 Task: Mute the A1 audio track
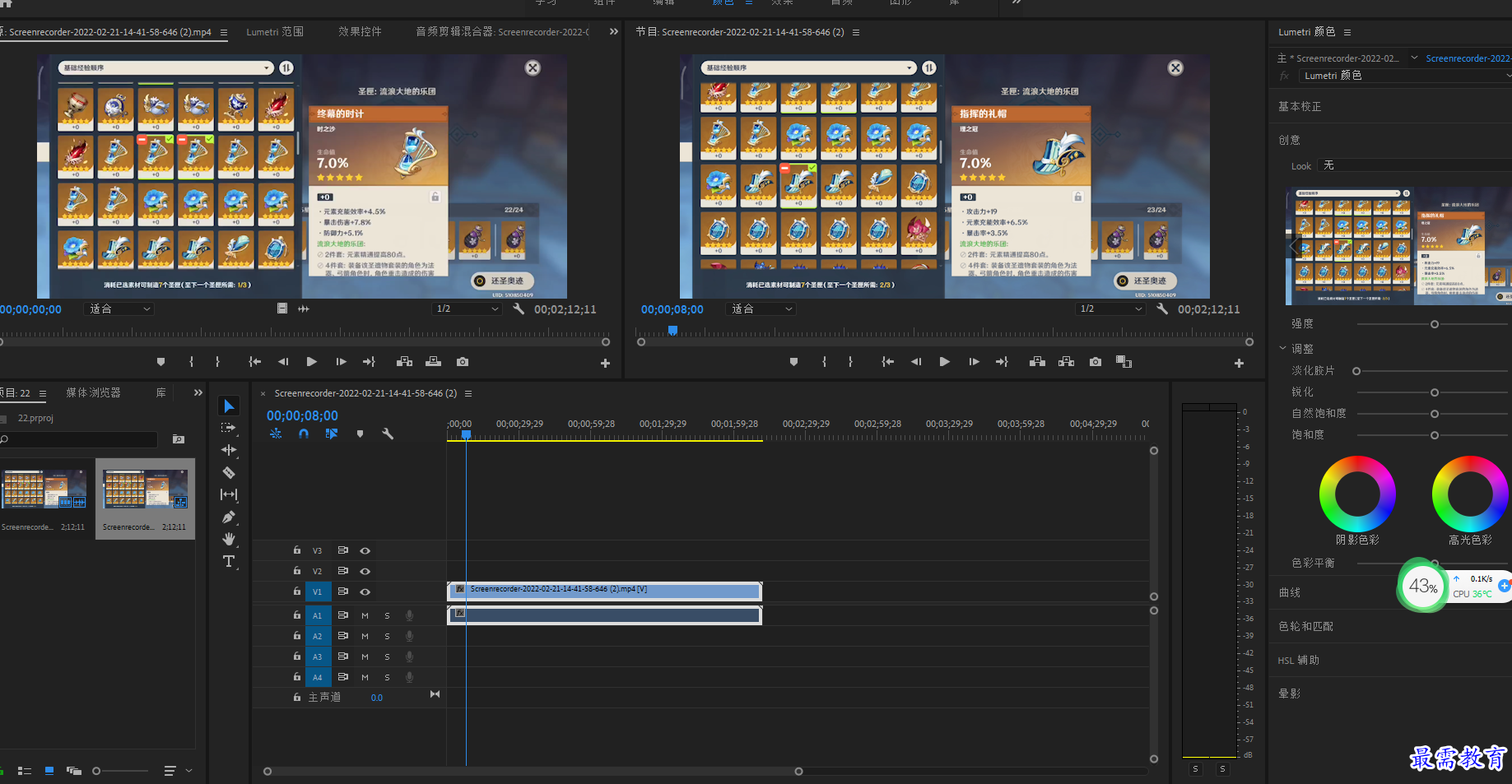pyautogui.click(x=365, y=615)
